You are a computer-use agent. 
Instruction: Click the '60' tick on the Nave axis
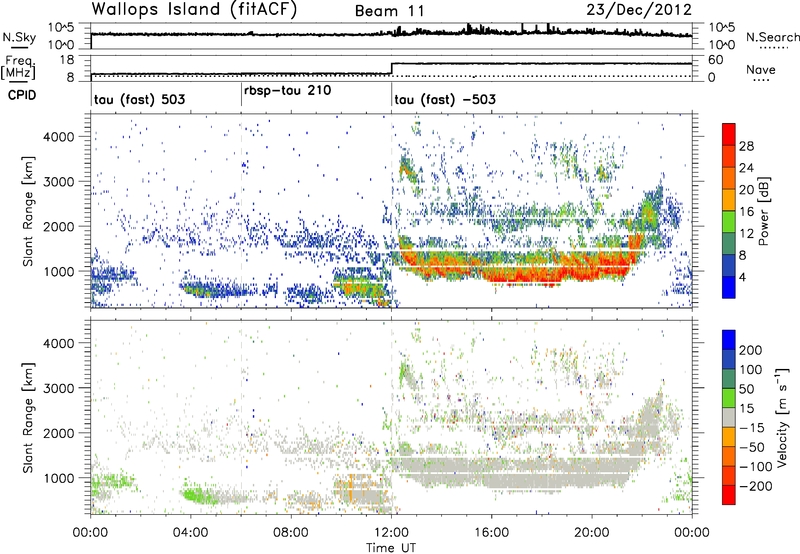click(716, 60)
